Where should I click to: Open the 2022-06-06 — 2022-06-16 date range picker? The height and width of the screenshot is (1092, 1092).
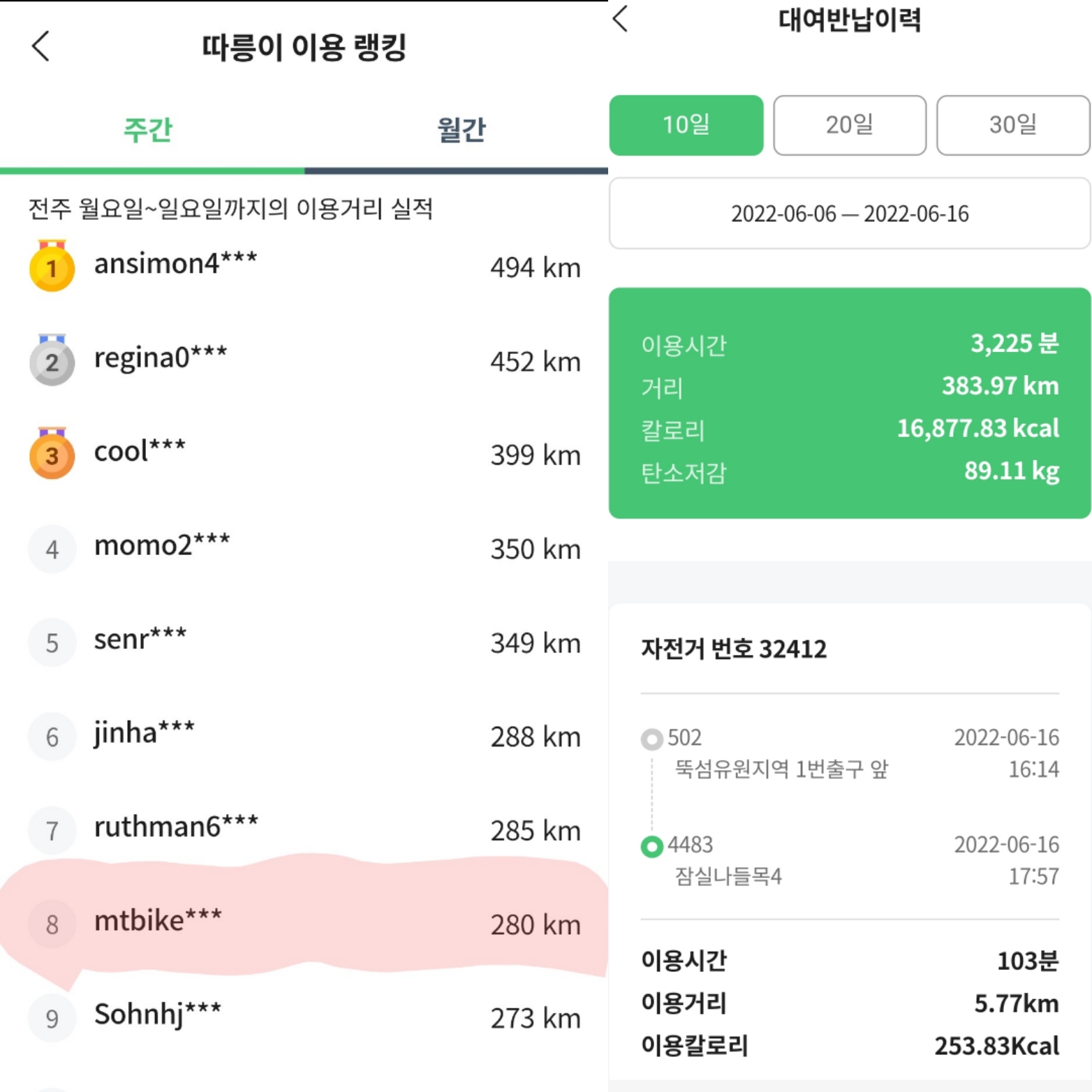click(849, 214)
